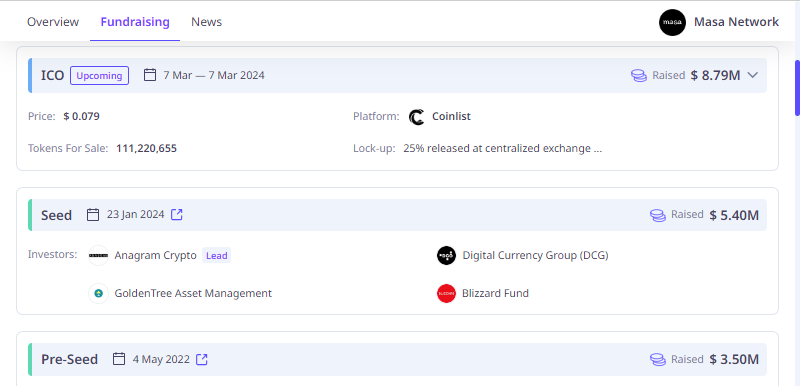800x386 pixels.
Task: Switch to the Overview tab
Action: 53,22
